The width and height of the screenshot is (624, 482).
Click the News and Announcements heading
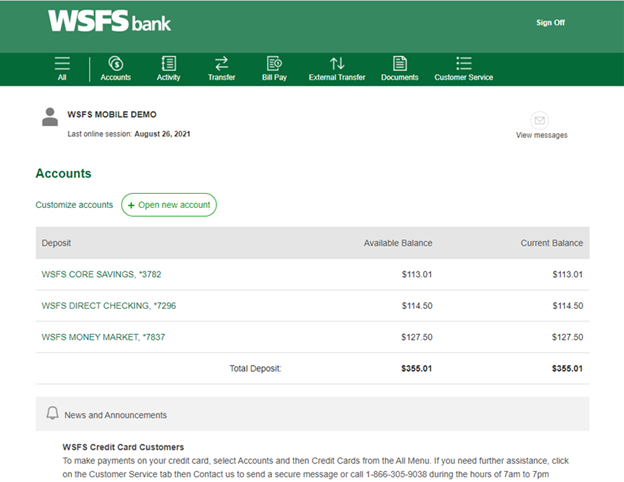(115, 415)
